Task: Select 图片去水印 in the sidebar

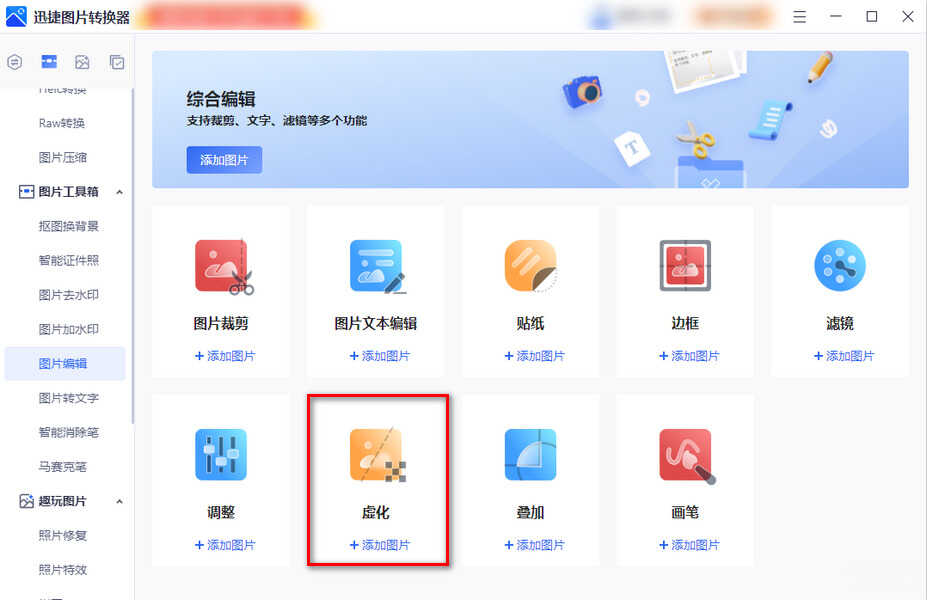Action: tap(69, 295)
